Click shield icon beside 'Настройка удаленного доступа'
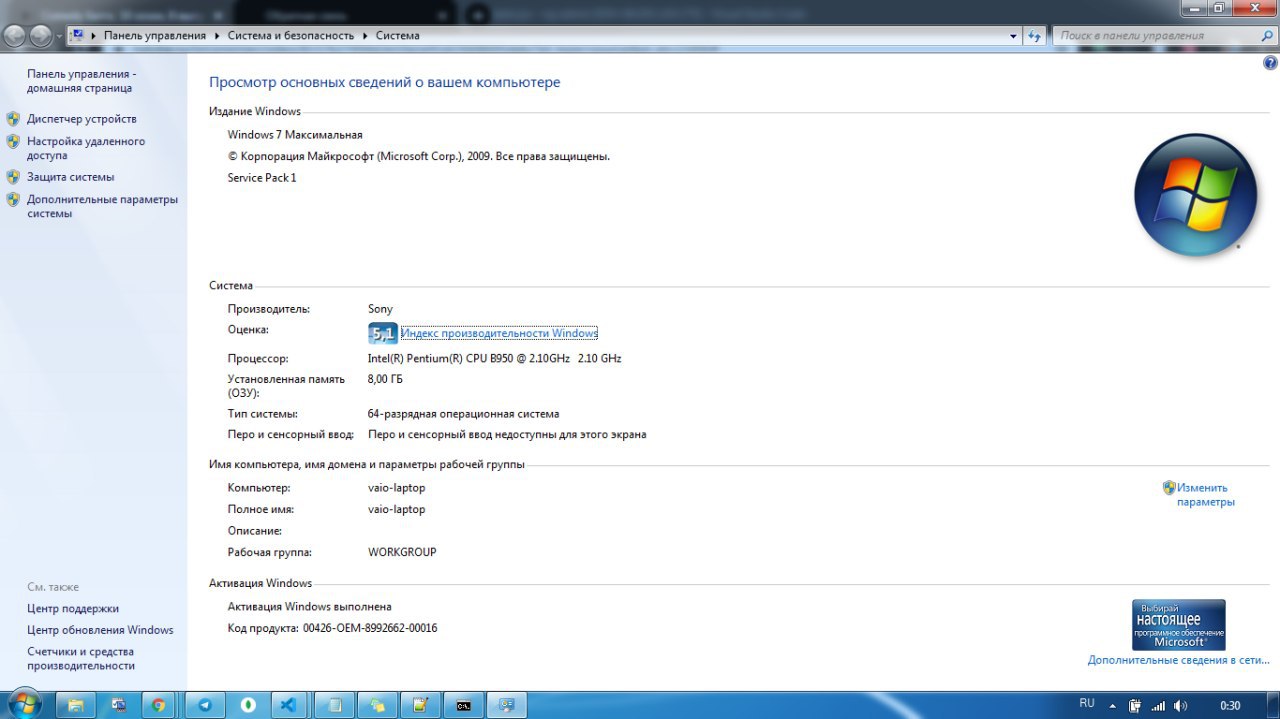The image size is (1280, 719). click(x=13, y=141)
